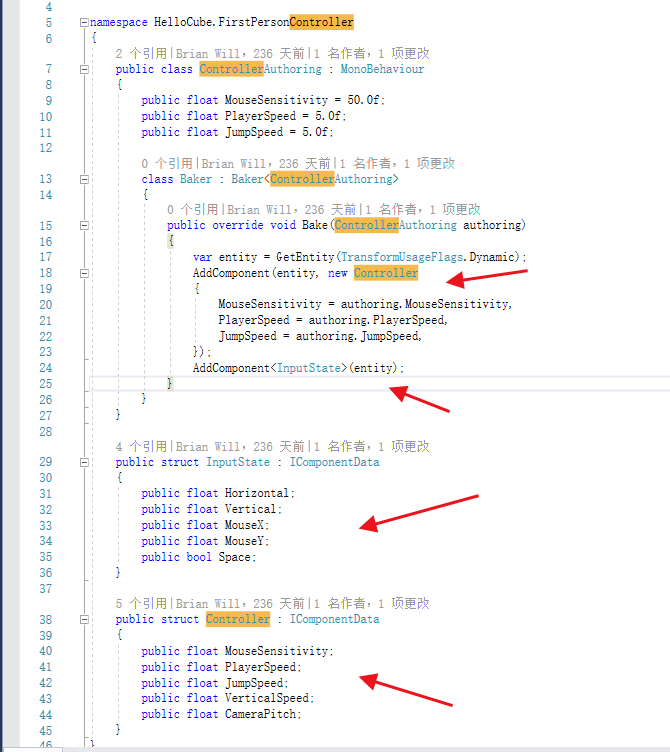Click InputState struct name on line 29
Image resolution: width=670 pixels, height=752 pixels.
click(x=238, y=462)
